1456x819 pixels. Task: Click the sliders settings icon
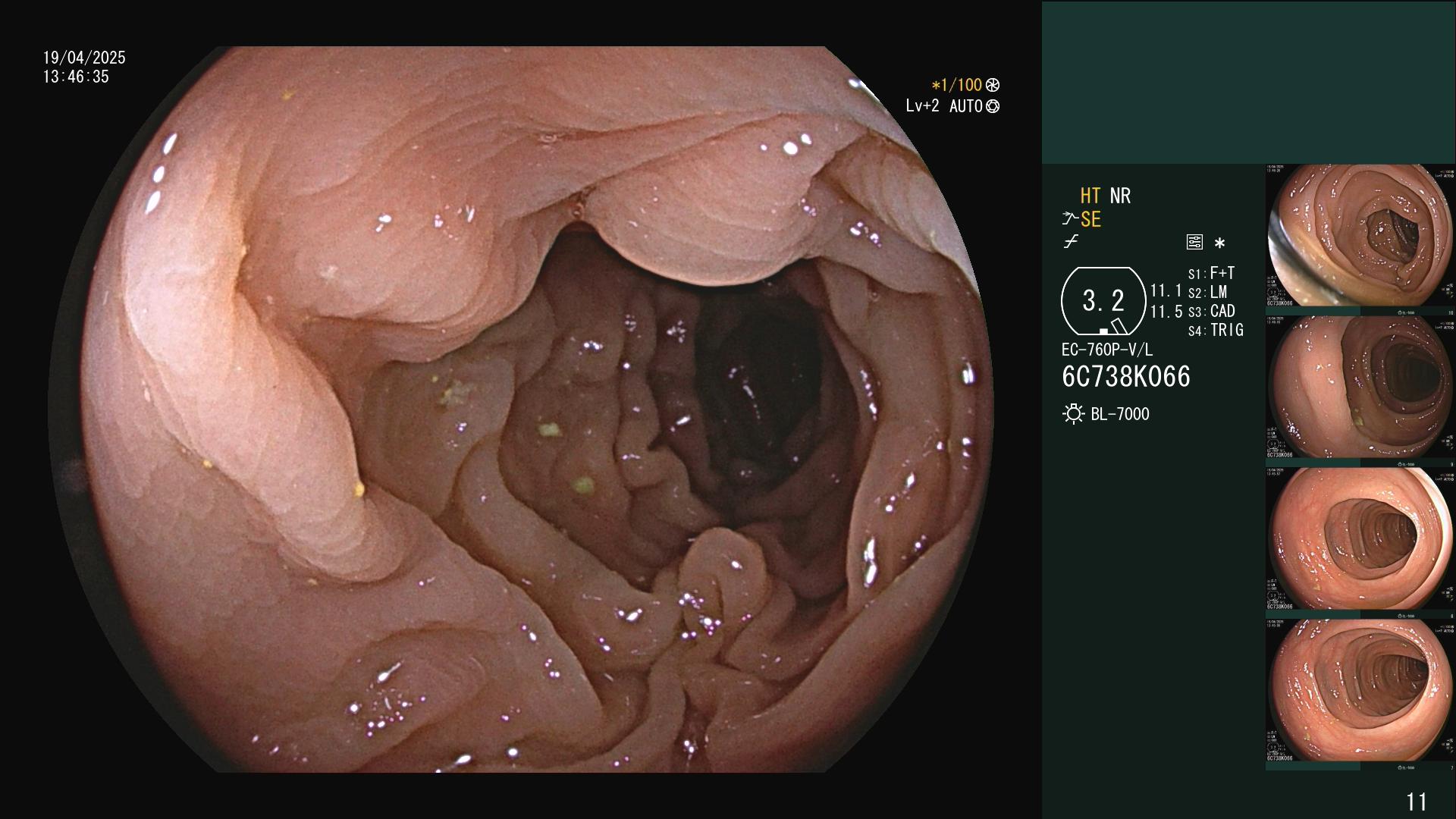point(1194,243)
